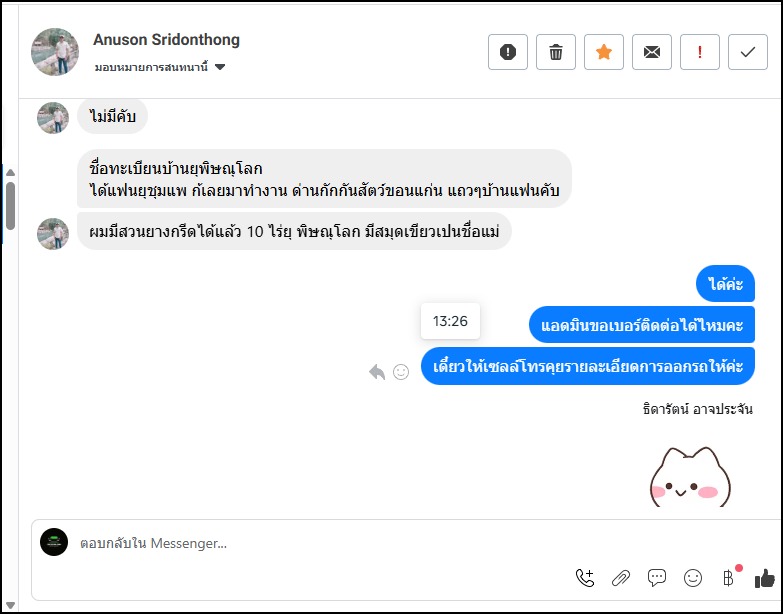
Task: Open the baht payment request icon
Action: pyautogui.click(x=728, y=577)
